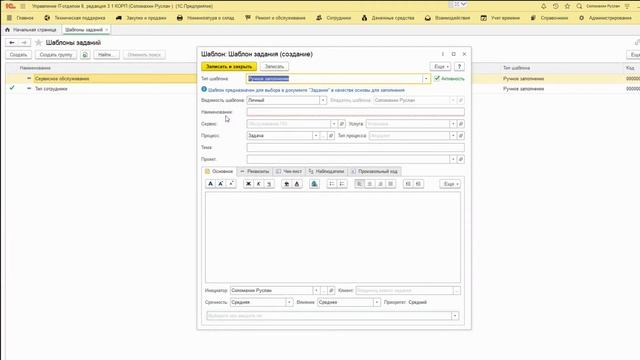Align text right in editor

coord(380,184)
